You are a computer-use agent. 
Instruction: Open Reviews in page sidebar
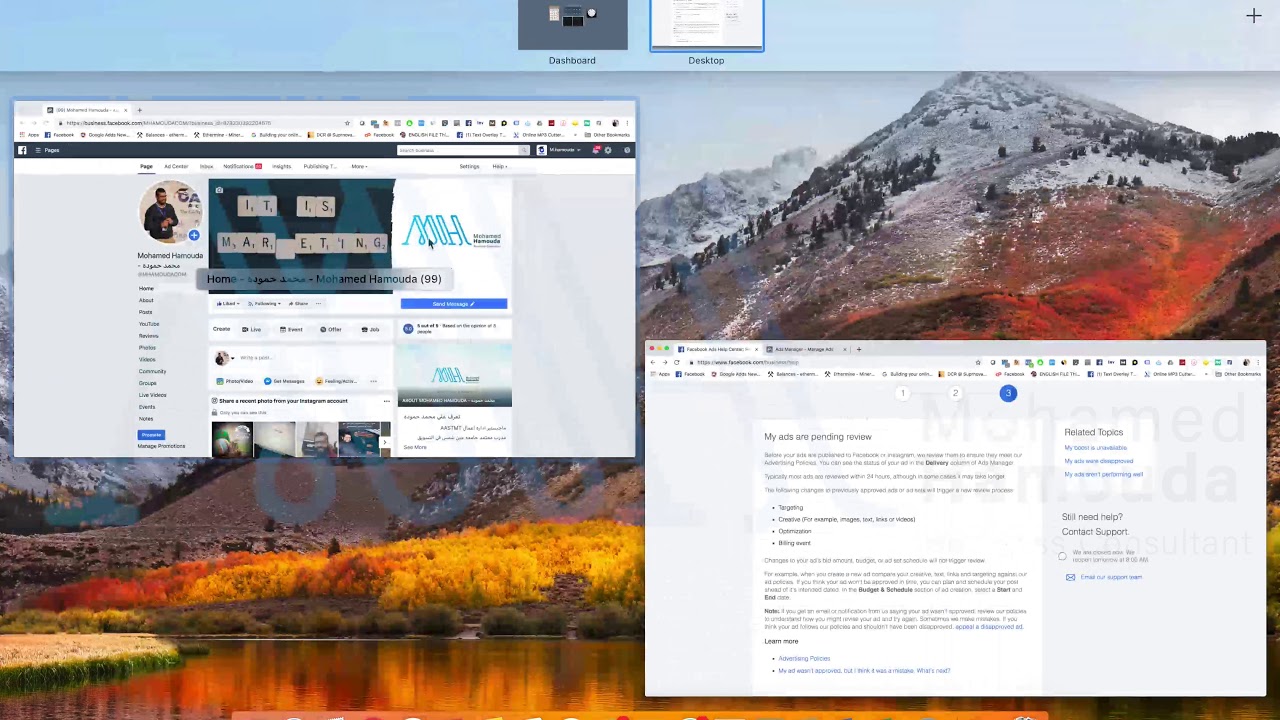tap(149, 336)
